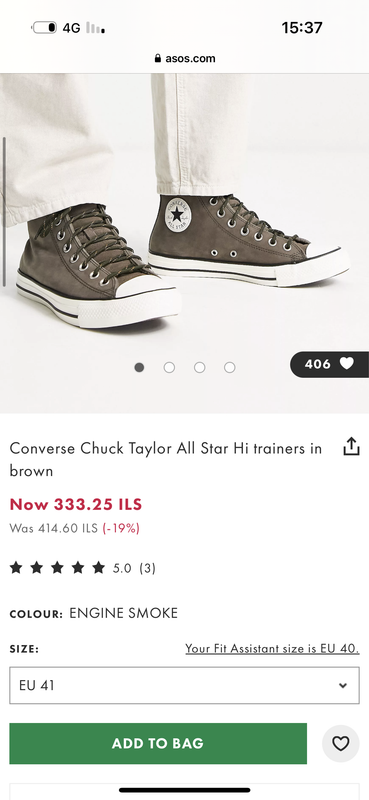
Task: Tap the Converse shoes product image
Action: tap(184, 243)
